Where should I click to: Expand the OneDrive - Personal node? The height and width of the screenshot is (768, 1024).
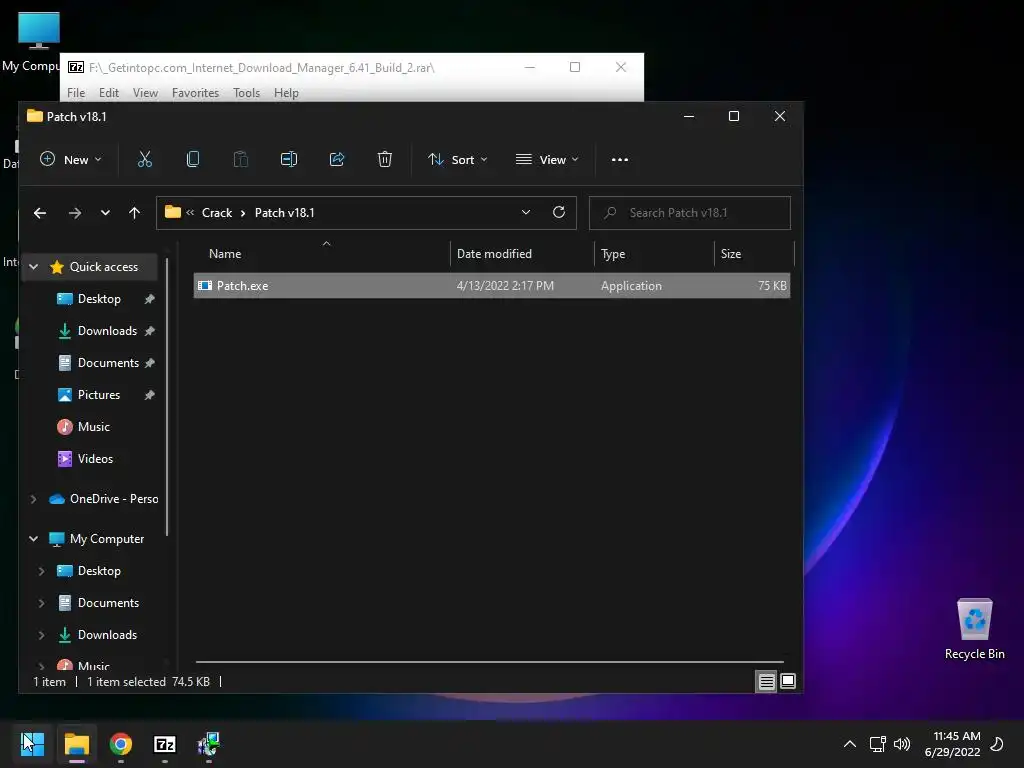pos(33,499)
